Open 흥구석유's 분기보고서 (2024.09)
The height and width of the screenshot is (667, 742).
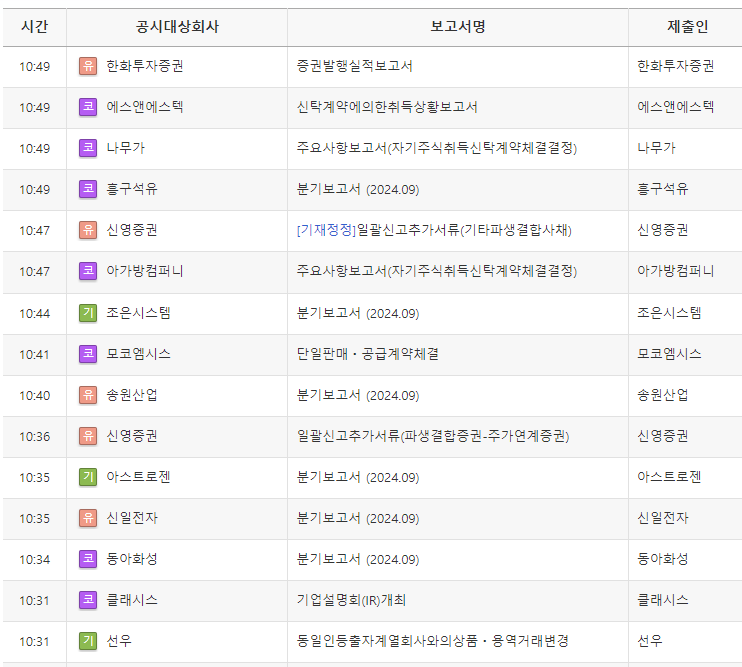coord(358,189)
